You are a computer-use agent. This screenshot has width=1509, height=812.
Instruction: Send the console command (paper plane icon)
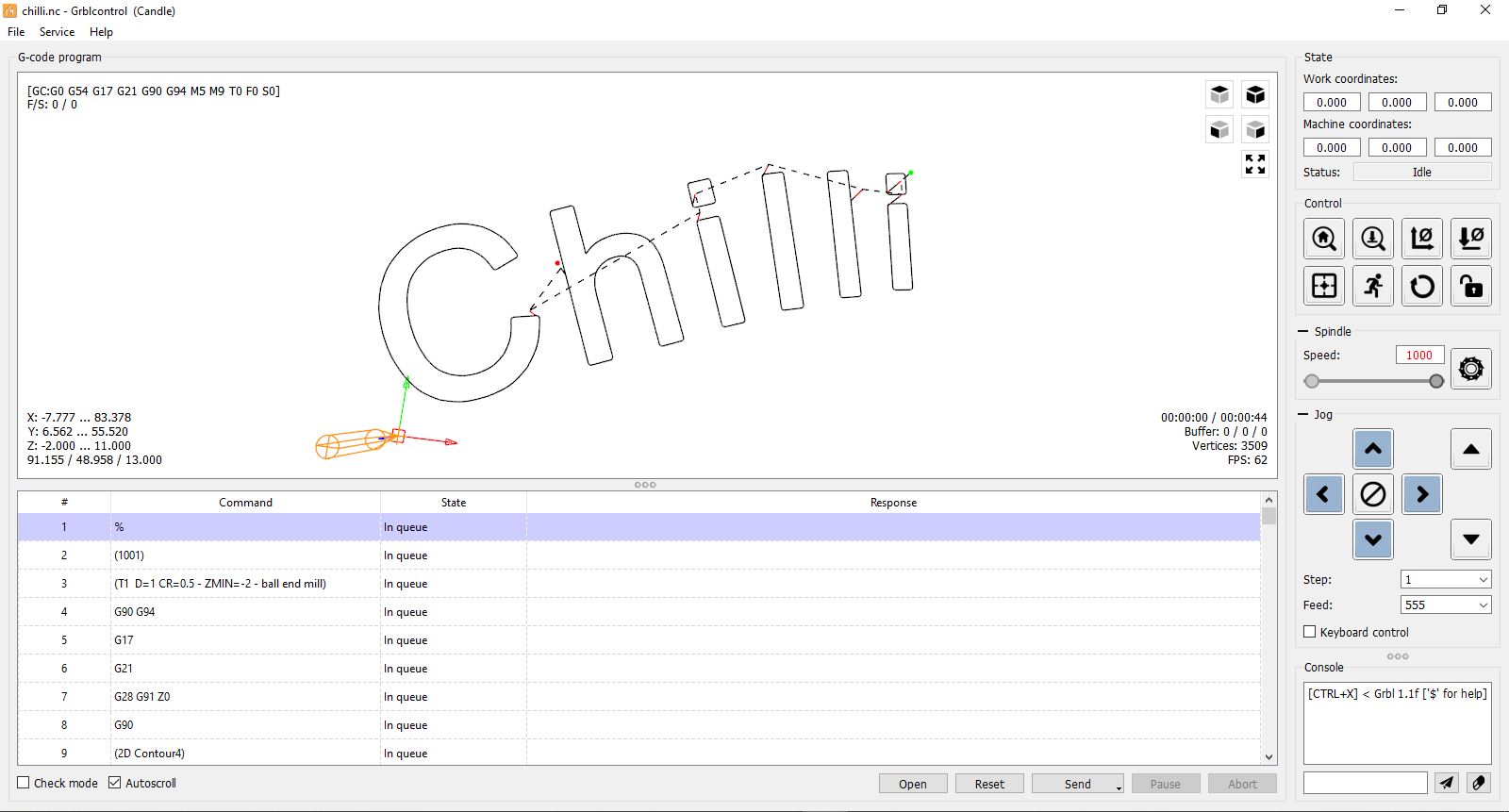[1446, 783]
